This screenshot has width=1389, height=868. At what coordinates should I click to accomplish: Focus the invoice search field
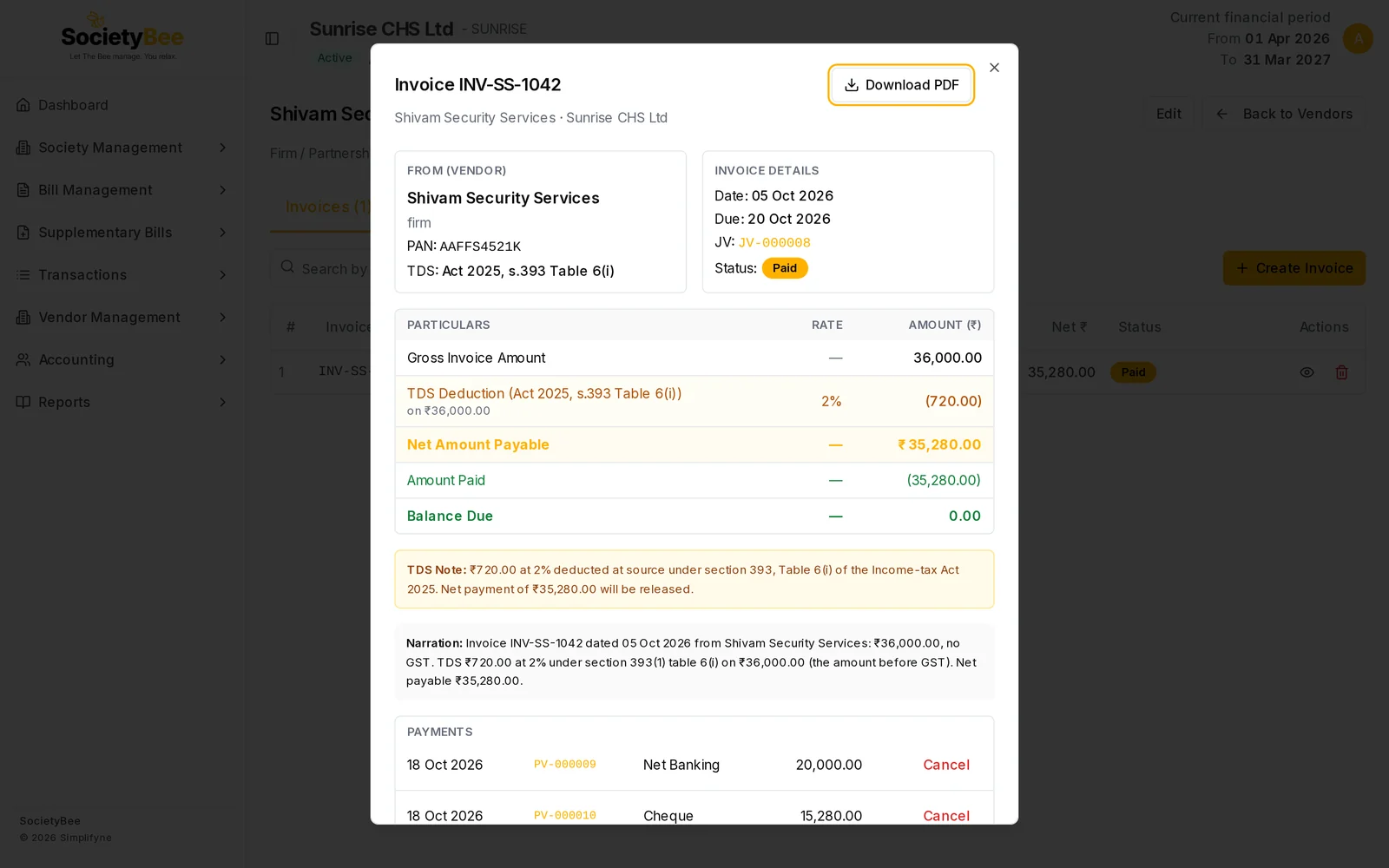[321, 269]
